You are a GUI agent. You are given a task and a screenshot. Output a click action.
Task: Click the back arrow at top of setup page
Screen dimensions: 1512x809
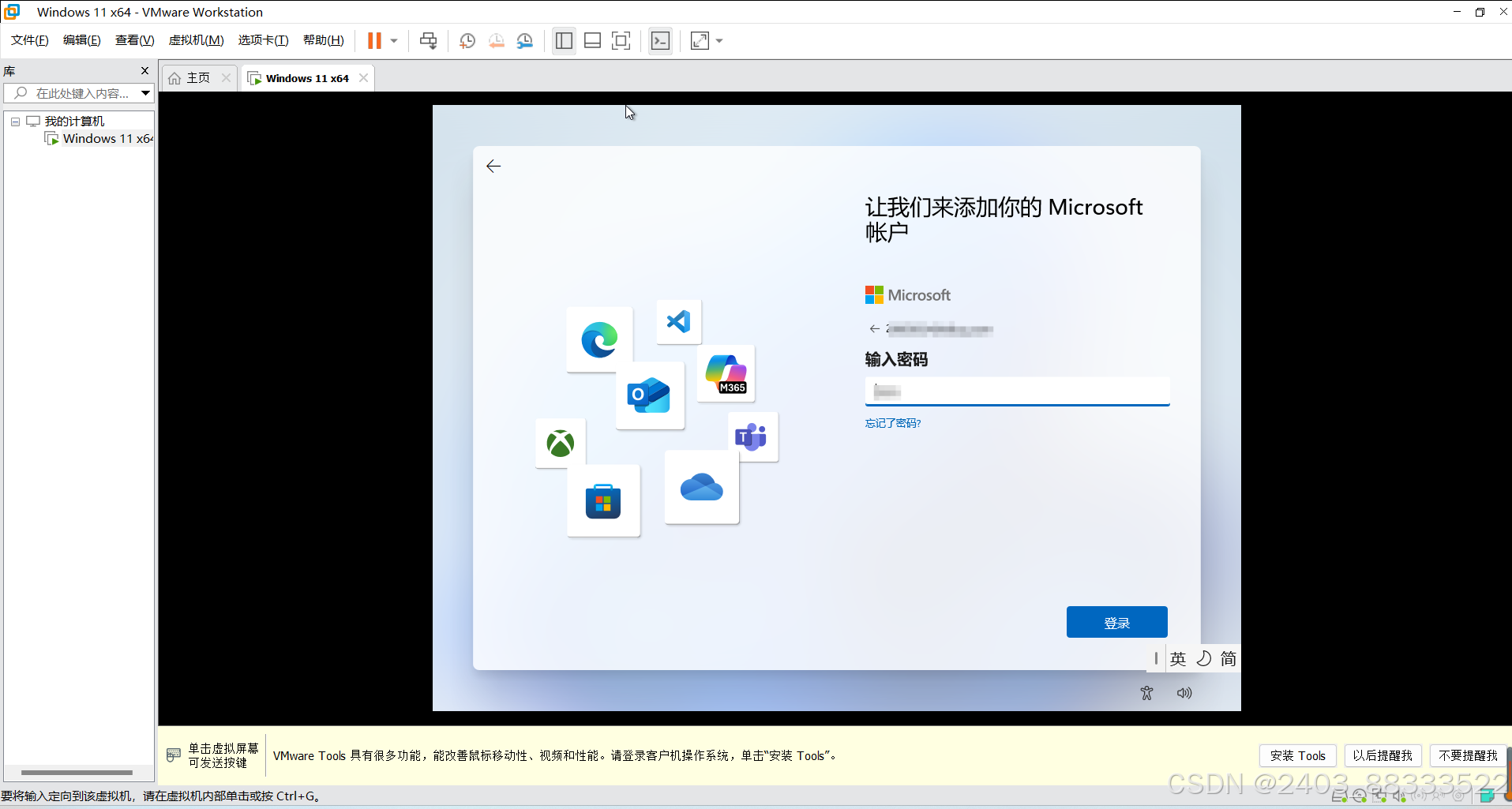pos(493,166)
